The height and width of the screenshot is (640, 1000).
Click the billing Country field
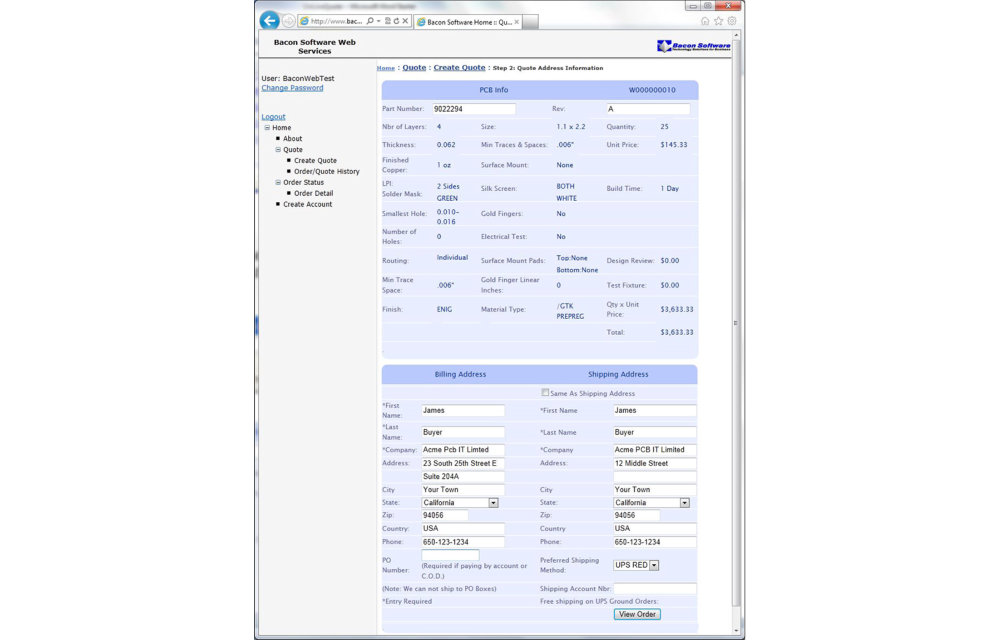coord(462,528)
